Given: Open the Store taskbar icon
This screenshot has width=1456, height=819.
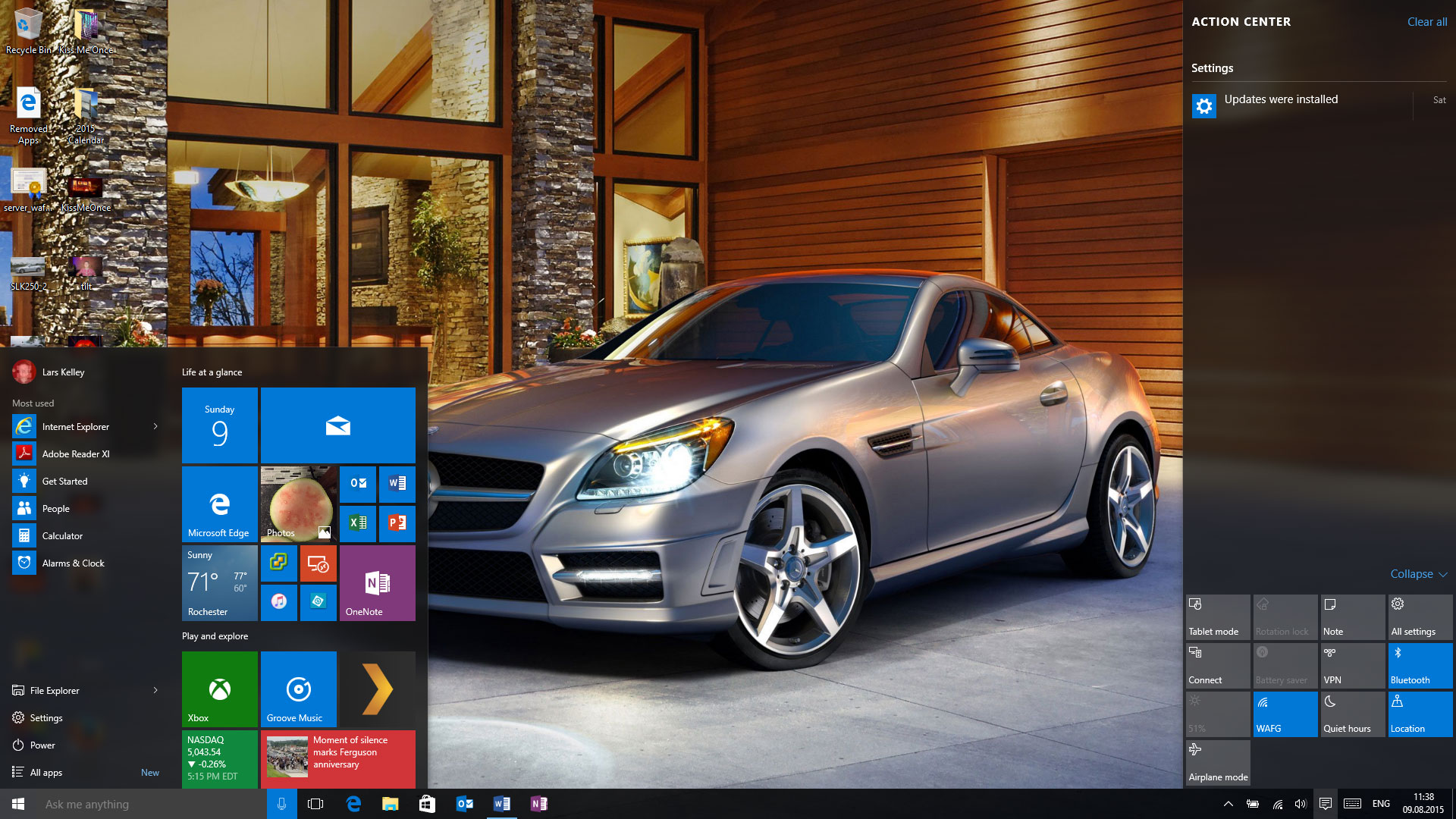Looking at the screenshot, I should [427, 804].
